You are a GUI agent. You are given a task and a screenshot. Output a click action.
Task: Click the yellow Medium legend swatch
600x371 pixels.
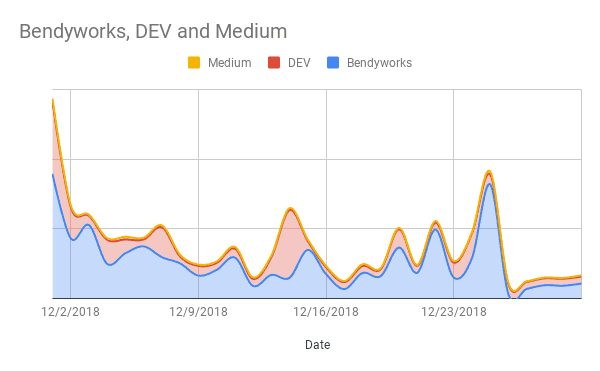click(x=194, y=63)
